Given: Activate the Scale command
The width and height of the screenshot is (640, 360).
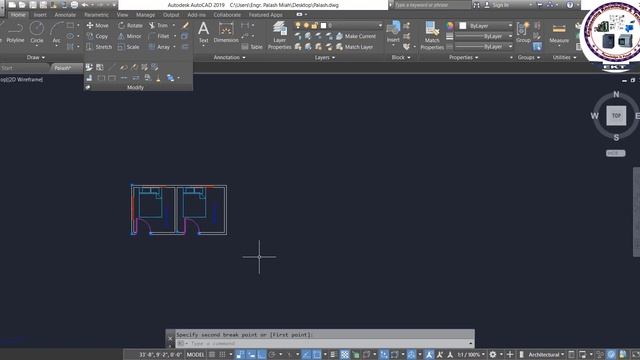Looking at the screenshot, I should tap(129, 47).
